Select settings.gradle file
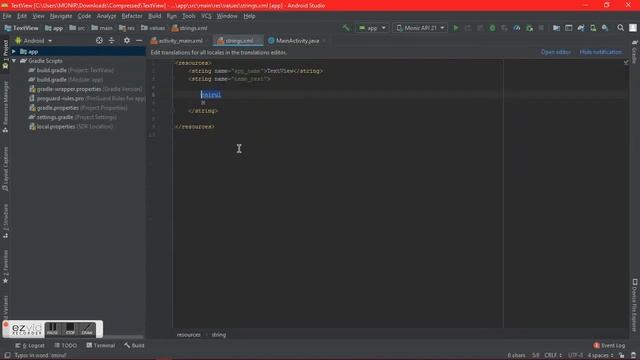The image size is (640, 360). tap(72, 117)
